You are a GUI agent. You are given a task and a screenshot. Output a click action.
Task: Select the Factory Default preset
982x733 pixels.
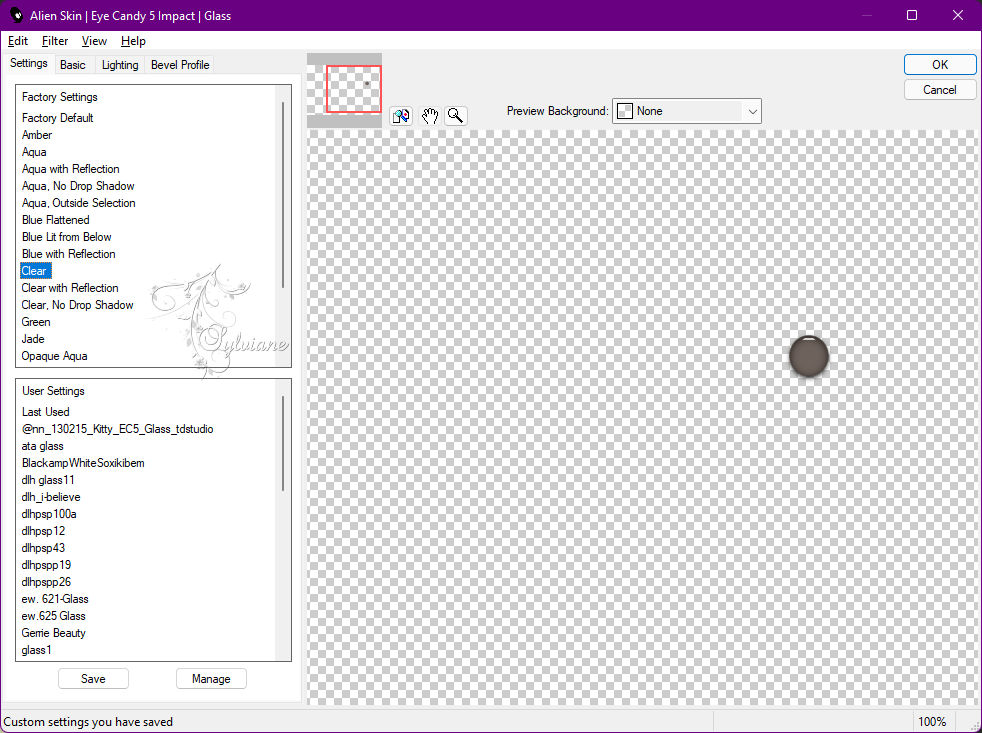click(x=58, y=118)
